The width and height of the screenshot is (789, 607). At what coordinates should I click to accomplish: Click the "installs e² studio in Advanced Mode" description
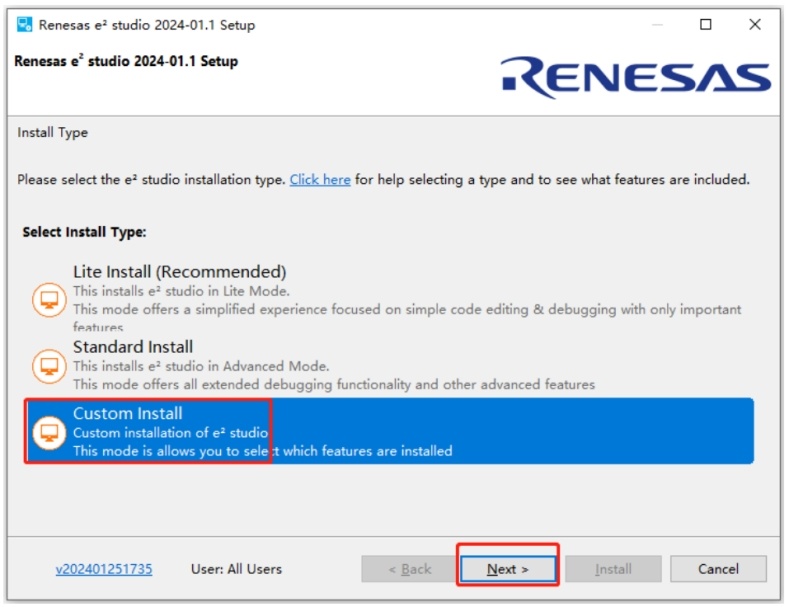(x=201, y=366)
